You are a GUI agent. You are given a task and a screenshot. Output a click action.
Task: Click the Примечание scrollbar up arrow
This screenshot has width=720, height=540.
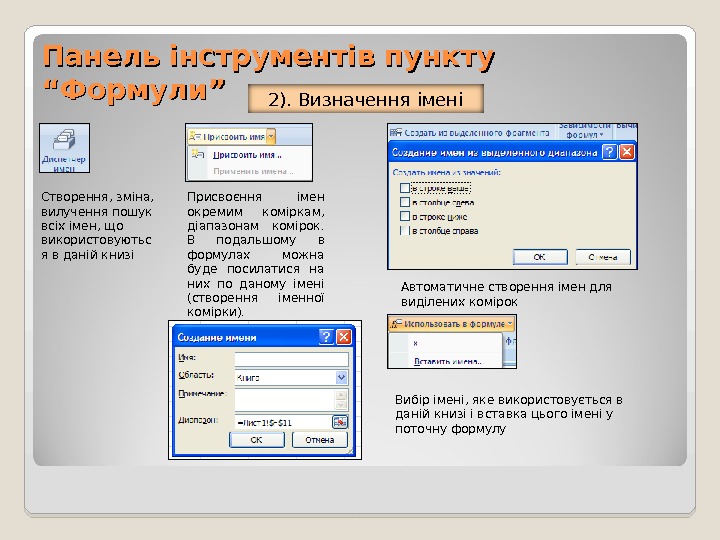click(341, 395)
